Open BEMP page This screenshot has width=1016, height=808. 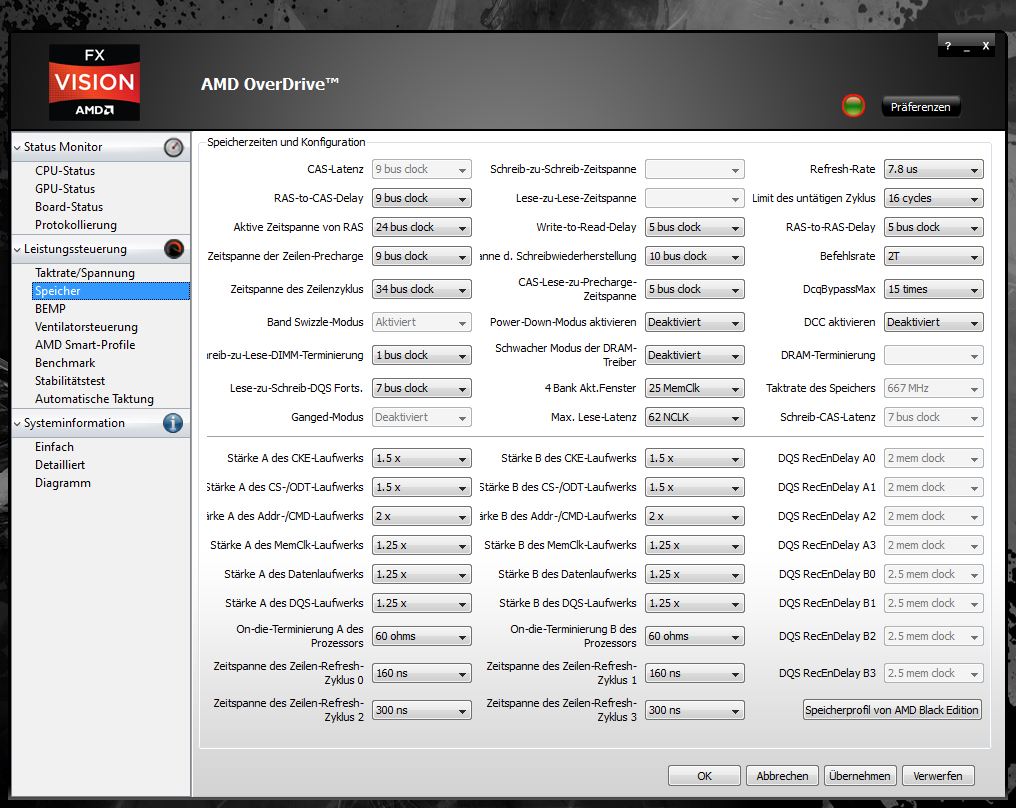coord(51,309)
